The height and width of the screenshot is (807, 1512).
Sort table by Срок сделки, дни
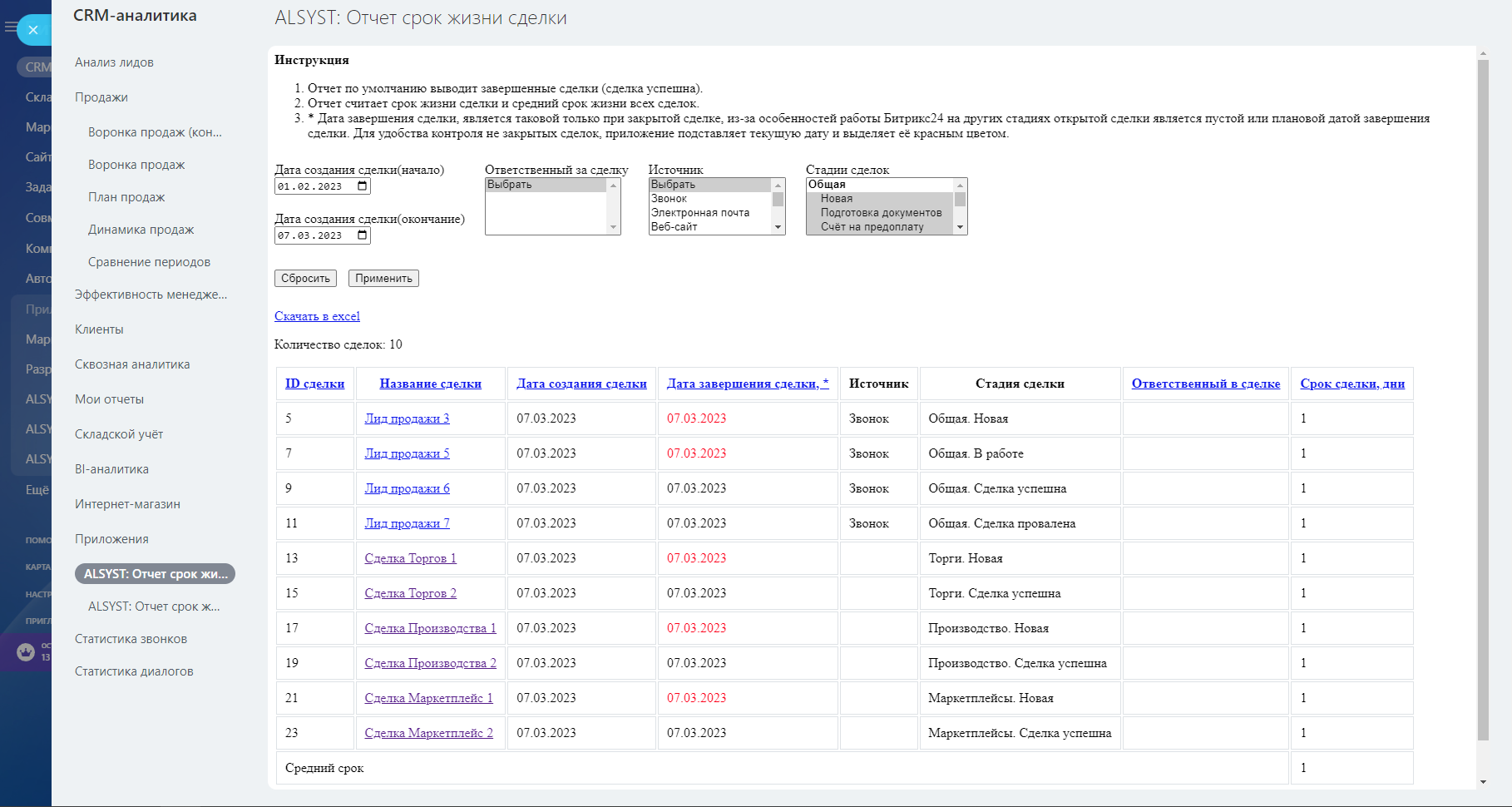[1351, 384]
